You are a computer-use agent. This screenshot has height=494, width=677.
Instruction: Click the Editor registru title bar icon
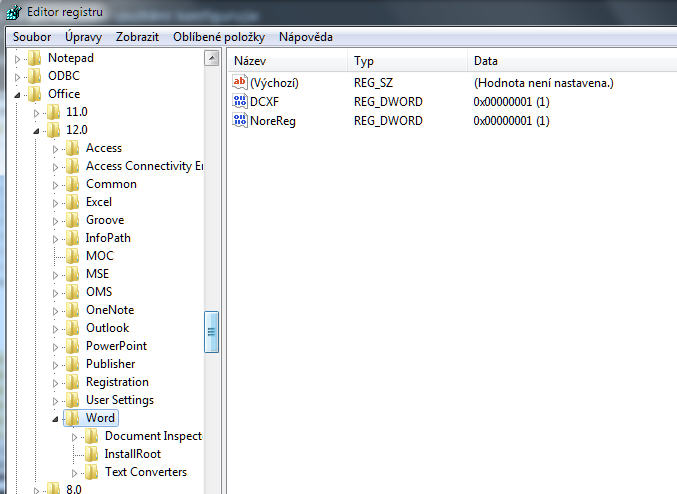pyautogui.click(x=13, y=12)
